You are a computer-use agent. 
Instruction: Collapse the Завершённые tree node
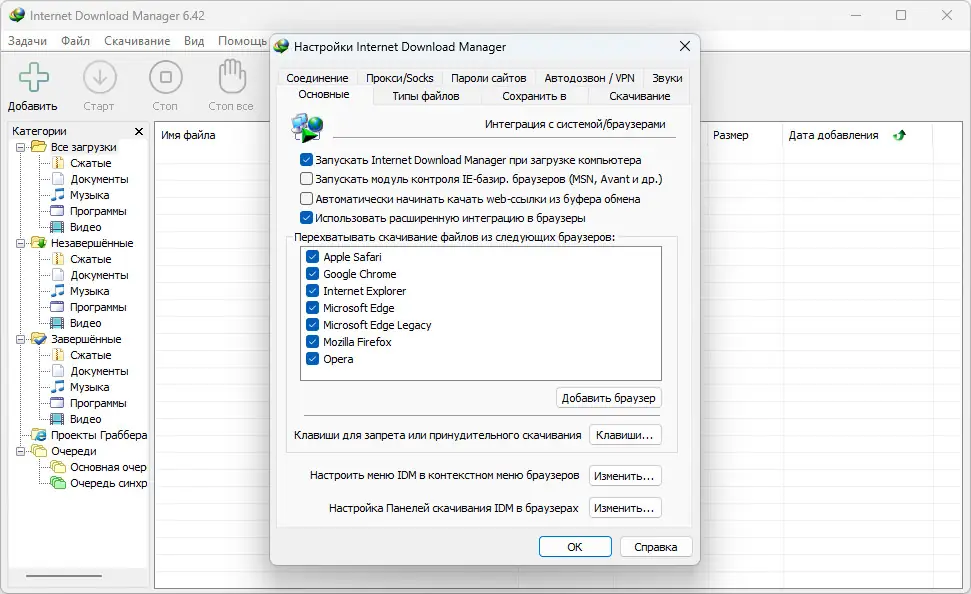[22, 338]
